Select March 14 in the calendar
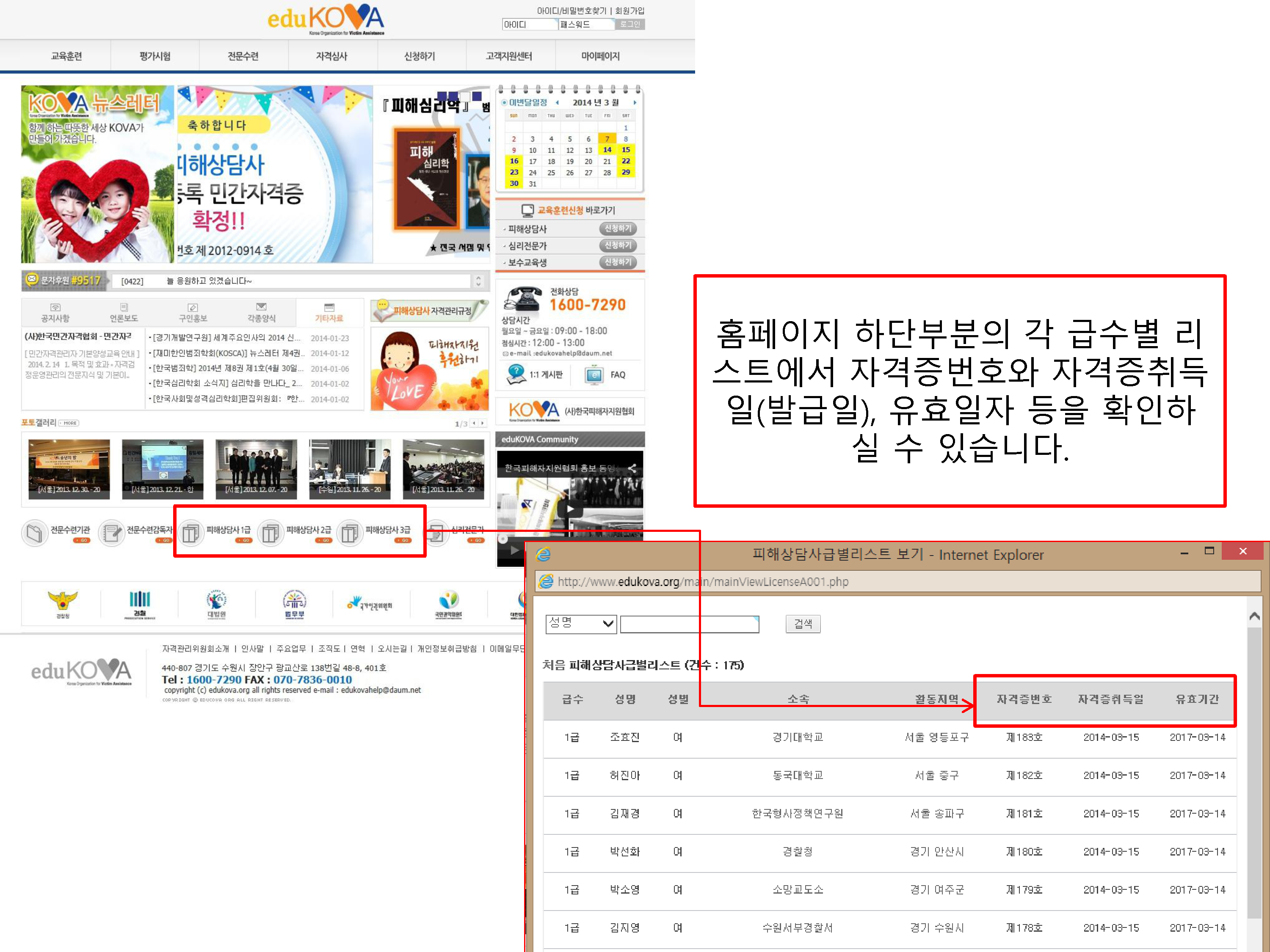 tap(607, 150)
